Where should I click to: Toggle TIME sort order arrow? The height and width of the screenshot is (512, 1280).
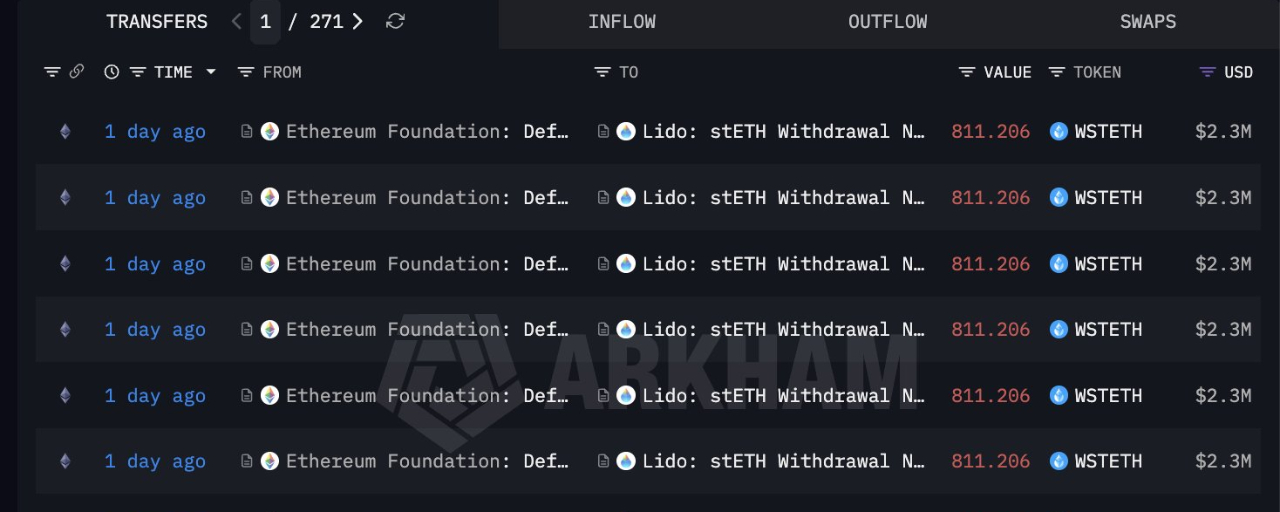click(x=211, y=72)
